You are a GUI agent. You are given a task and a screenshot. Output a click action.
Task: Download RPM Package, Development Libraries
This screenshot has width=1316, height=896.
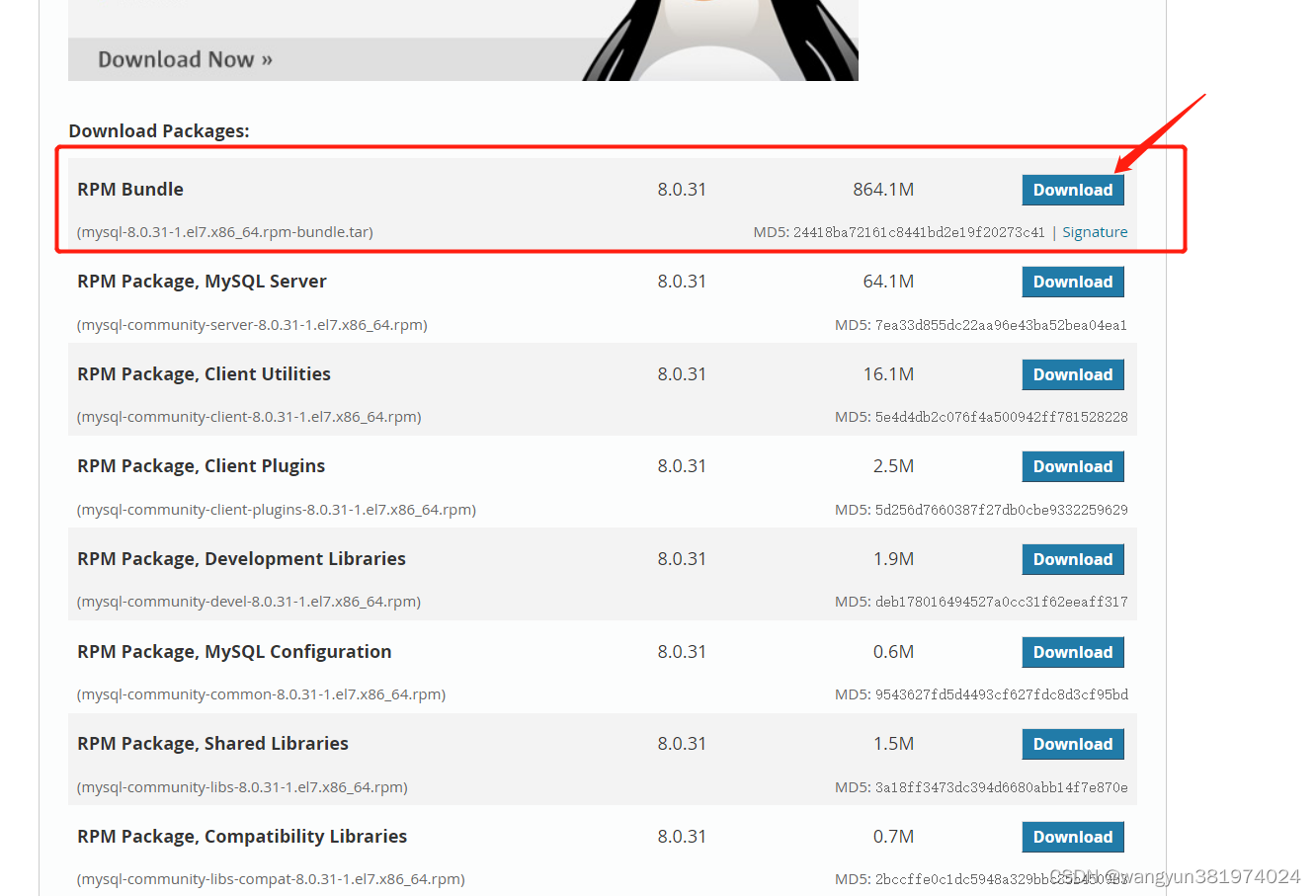coord(1073,559)
